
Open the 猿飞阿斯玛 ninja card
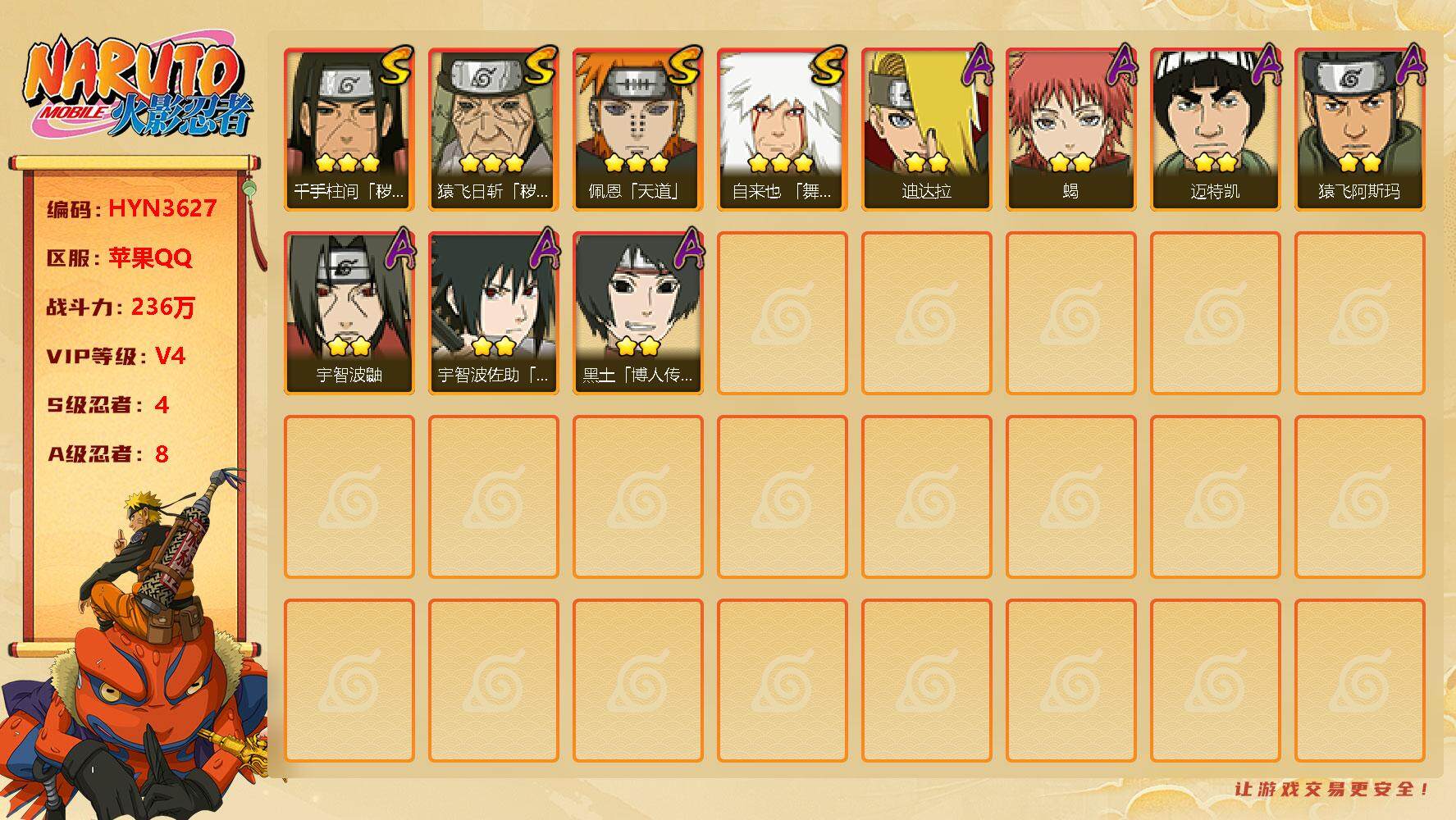pos(1360,130)
